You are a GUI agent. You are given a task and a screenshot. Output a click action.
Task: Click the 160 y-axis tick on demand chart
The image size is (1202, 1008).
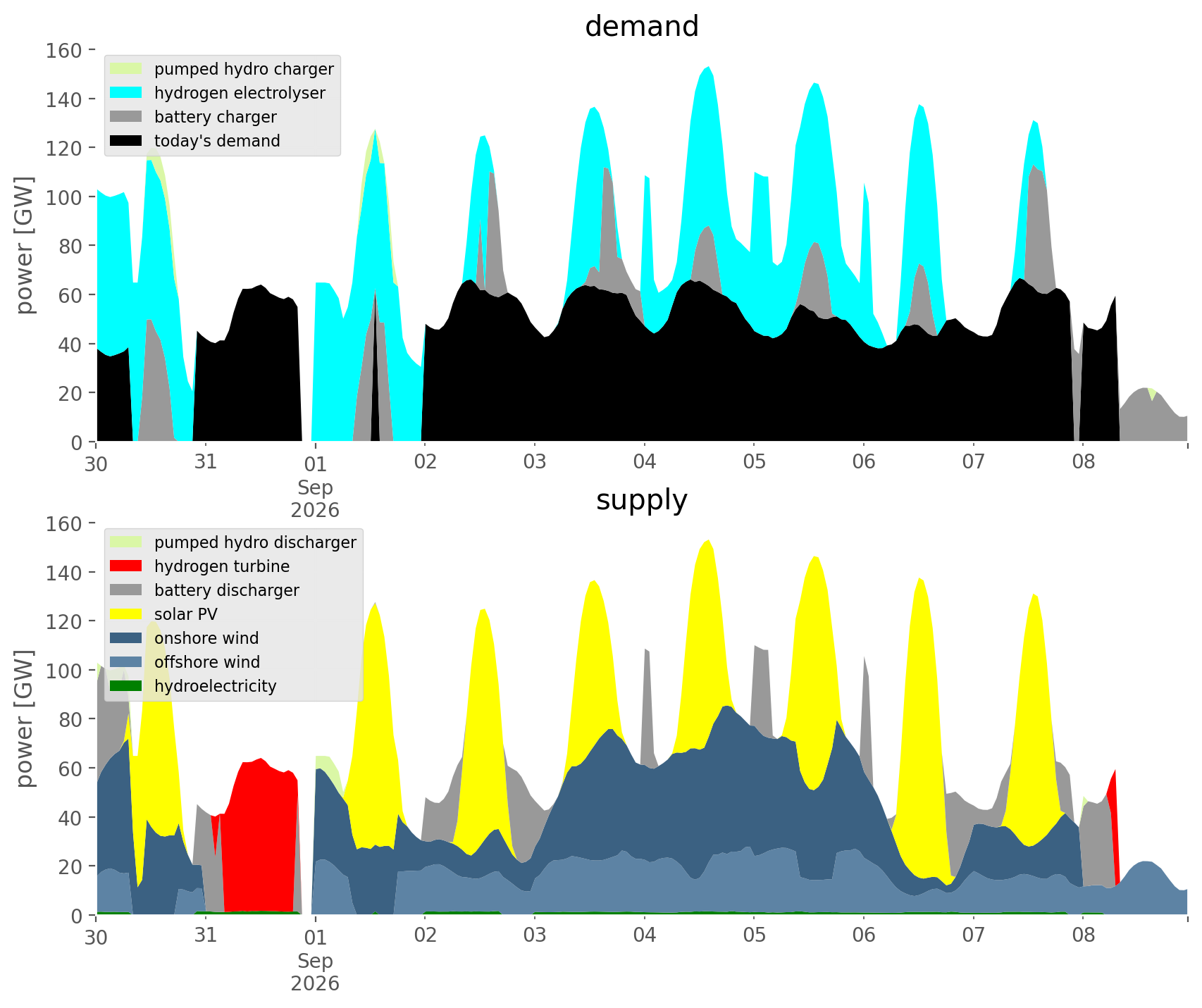click(x=63, y=51)
